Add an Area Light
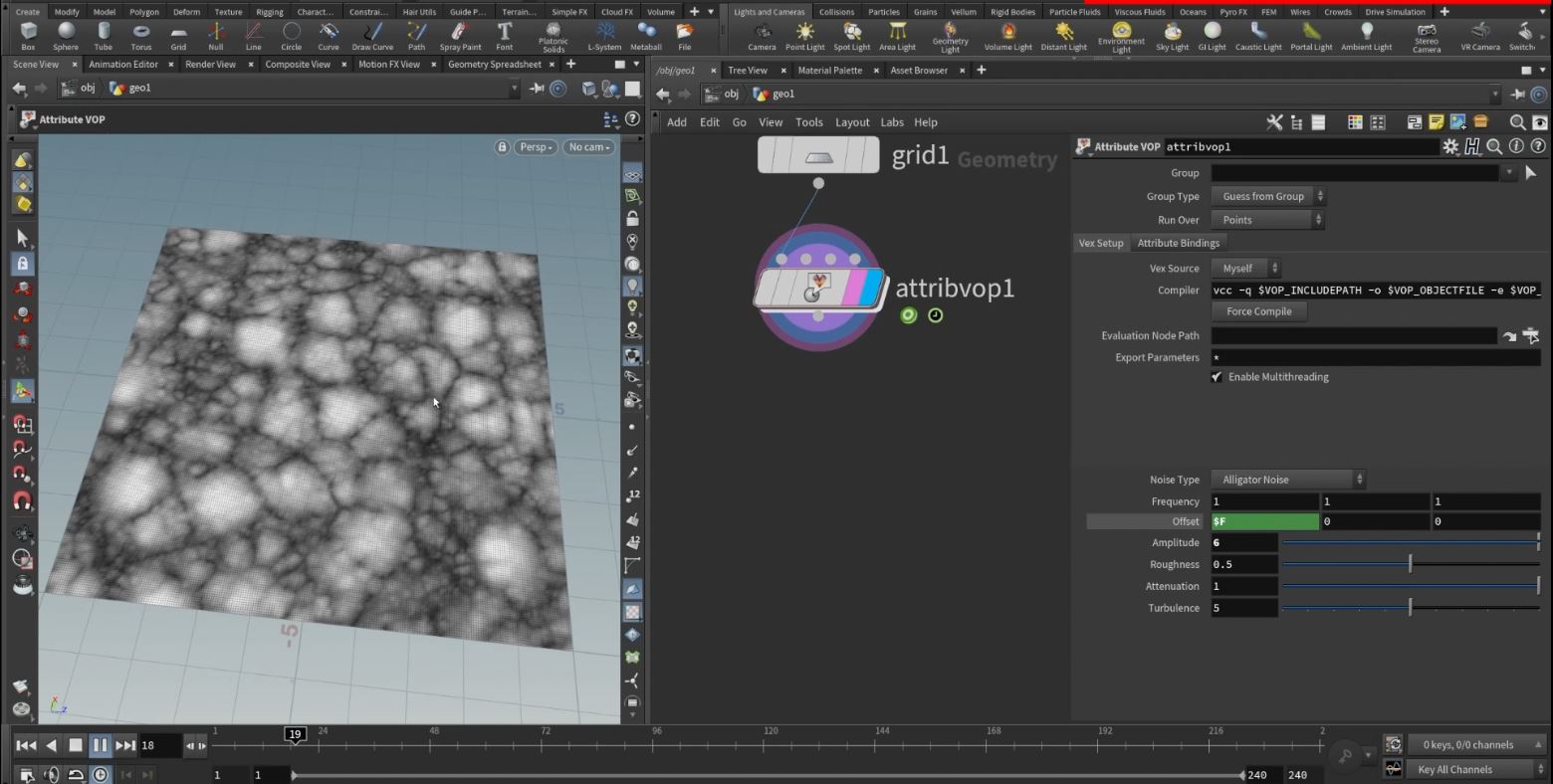The width and height of the screenshot is (1553, 784). pos(897,37)
